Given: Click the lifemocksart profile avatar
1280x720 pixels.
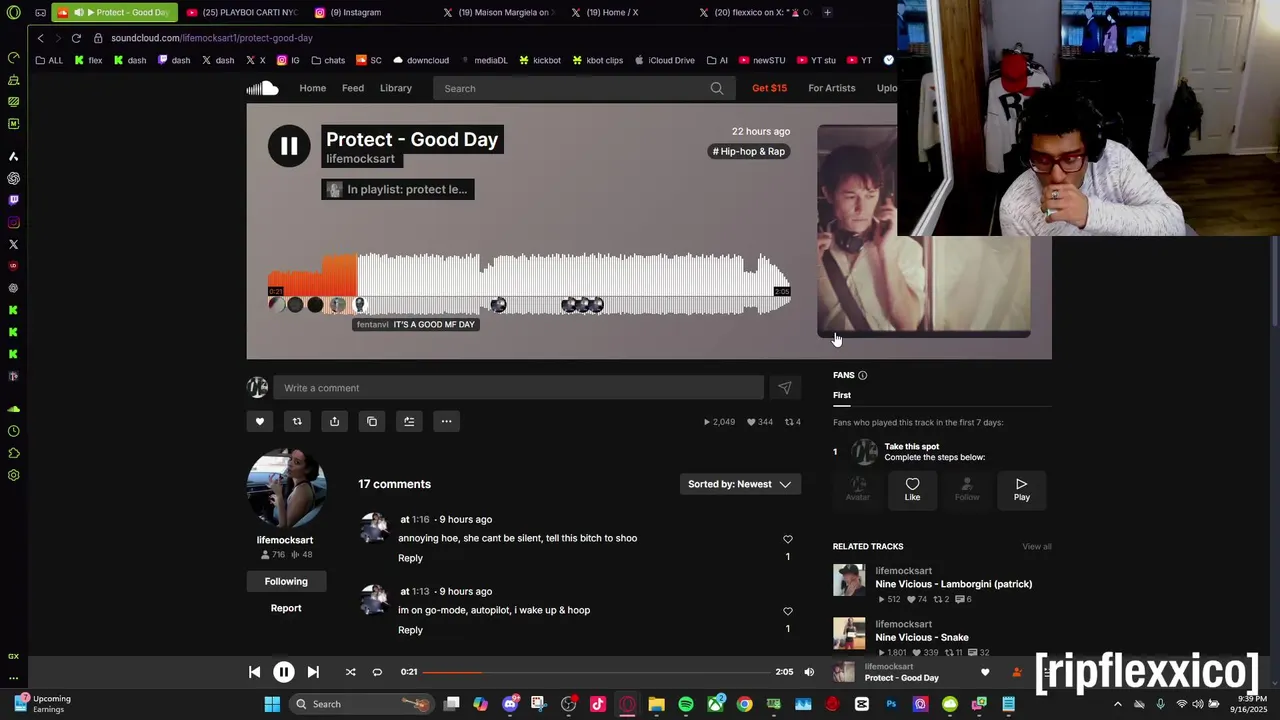Looking at the screenshot, I should pyautogui.click(x=286, y=488).
